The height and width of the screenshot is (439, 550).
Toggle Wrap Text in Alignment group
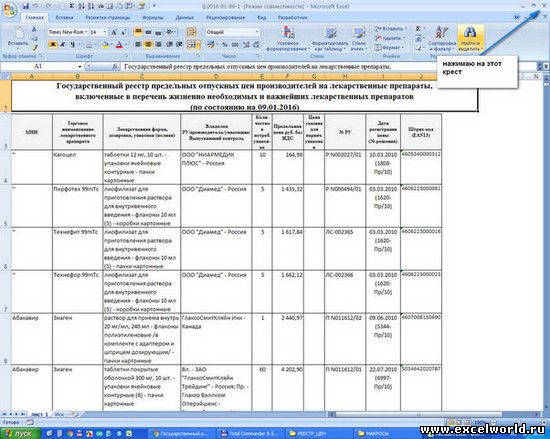click(191, 32)
